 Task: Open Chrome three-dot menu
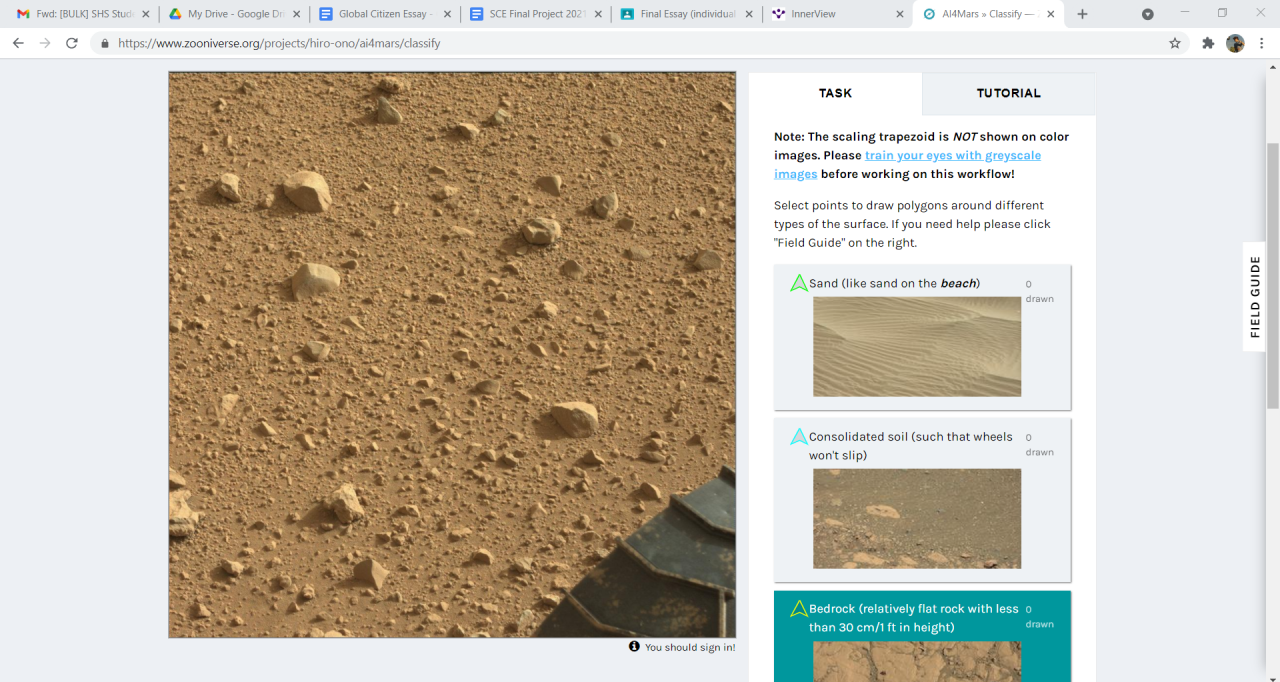(x=1262, y=43)
